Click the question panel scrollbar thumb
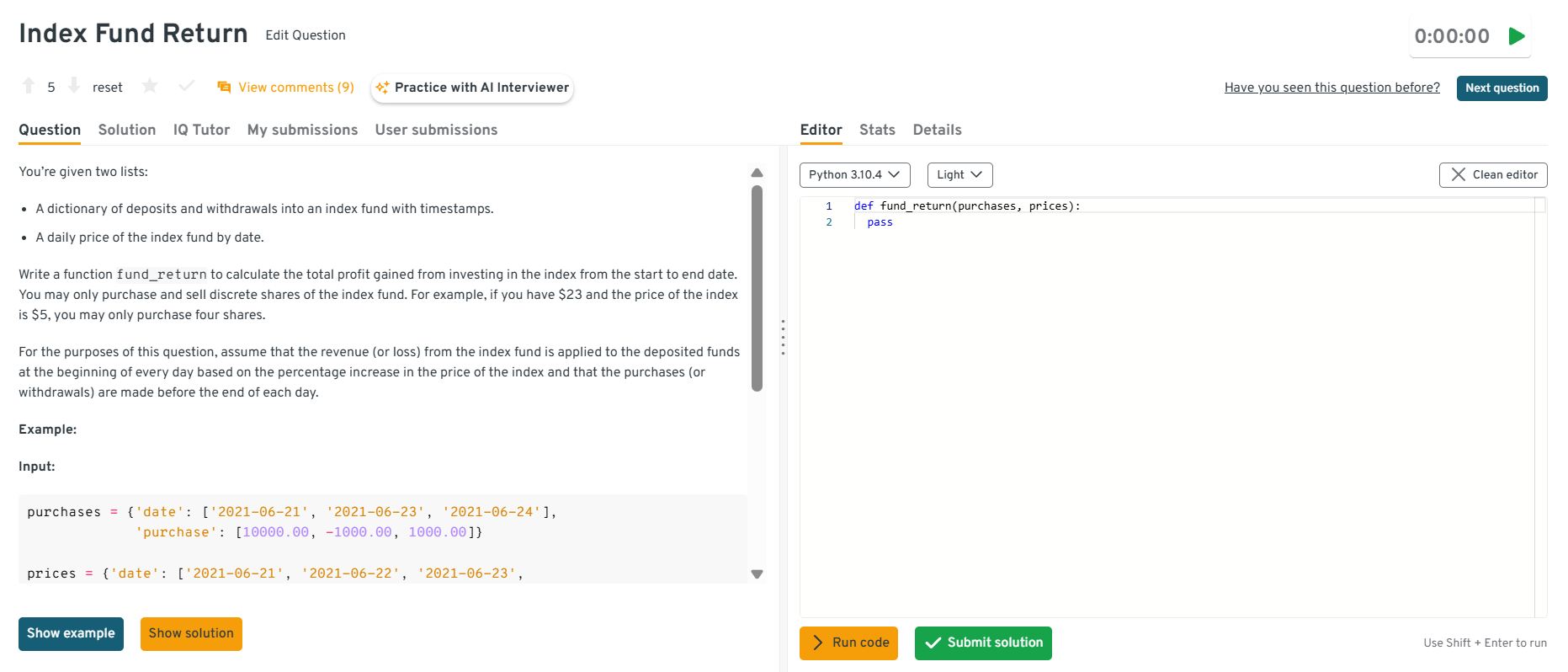The width and height of the screenshot is (1568, 672). click(x=757, y=286)
